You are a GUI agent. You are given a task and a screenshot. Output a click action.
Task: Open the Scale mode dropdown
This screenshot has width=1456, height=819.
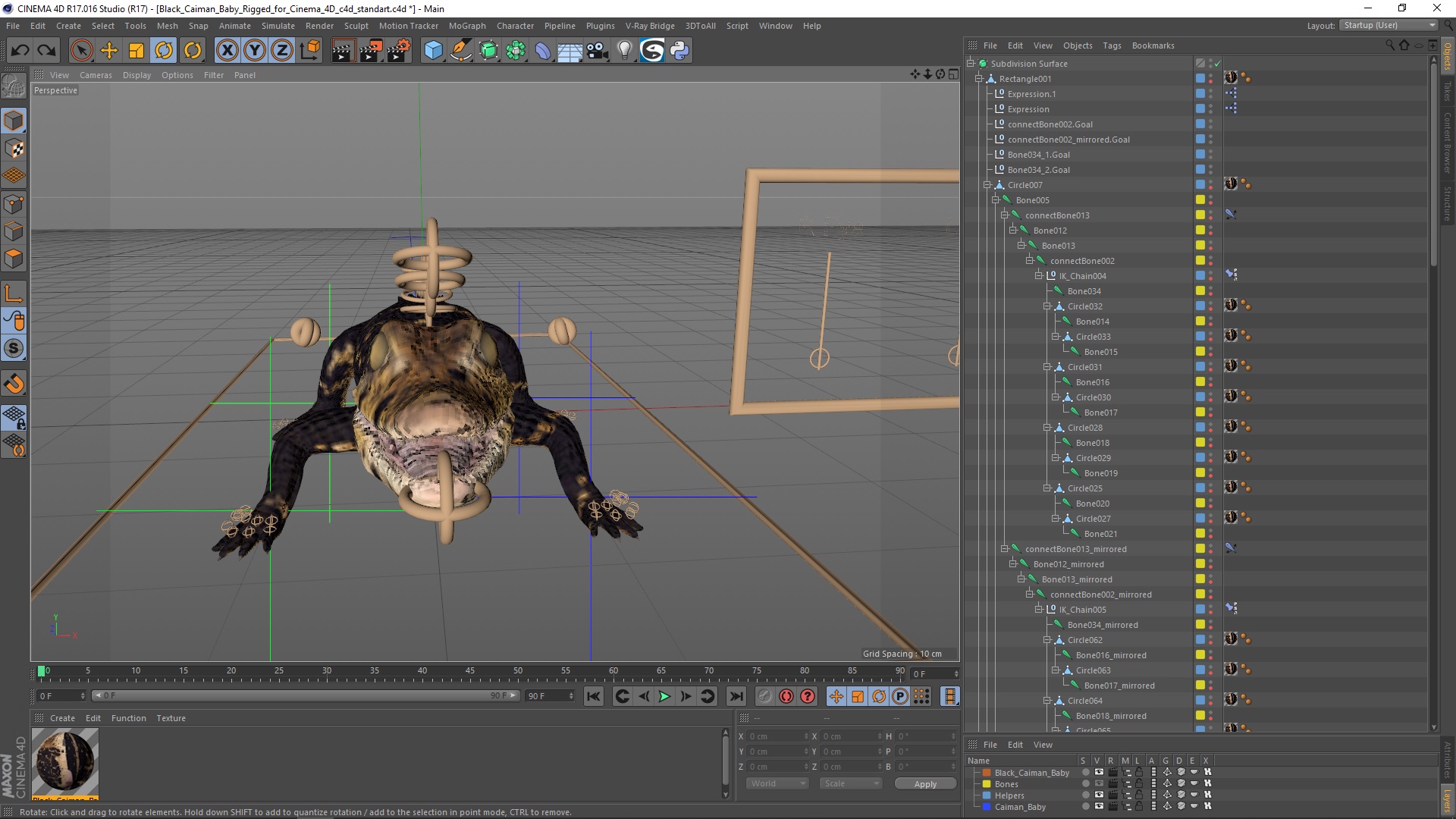[851, 783]
